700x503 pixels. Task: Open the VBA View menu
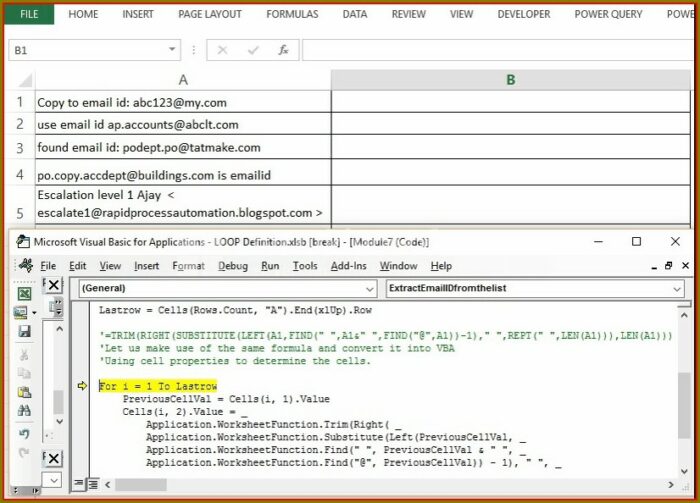(x=110, y=266)
